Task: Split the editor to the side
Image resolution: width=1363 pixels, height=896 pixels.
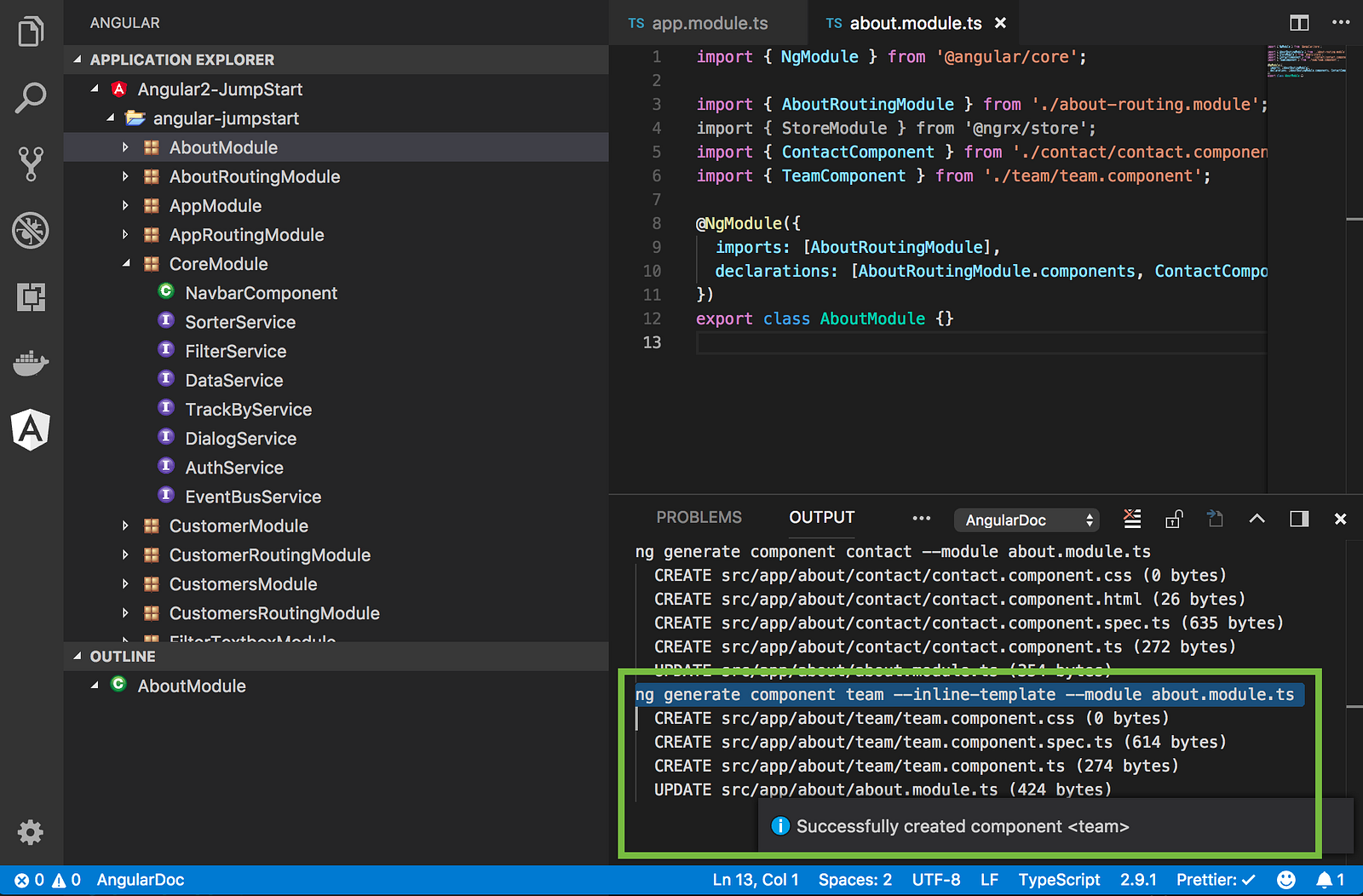Action: tap(1299, 23)
